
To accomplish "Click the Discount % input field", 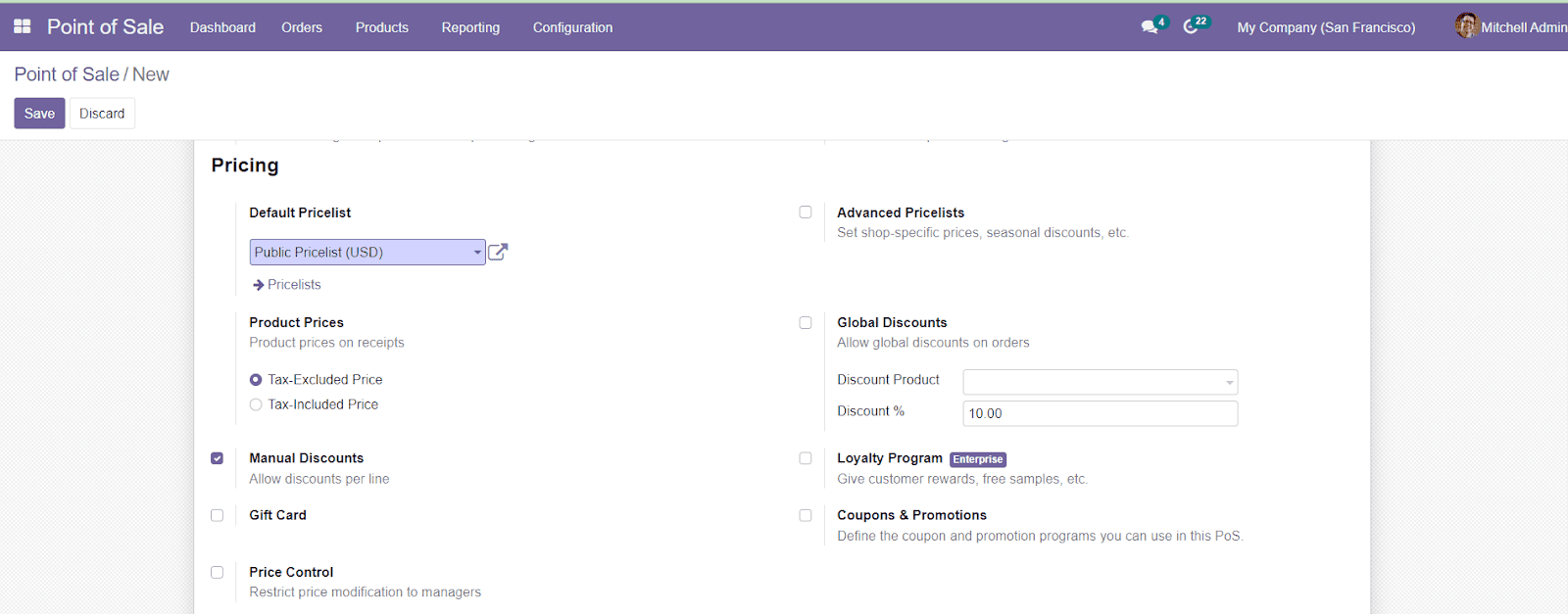I will pyautogui.click(x=1101, y=413).
